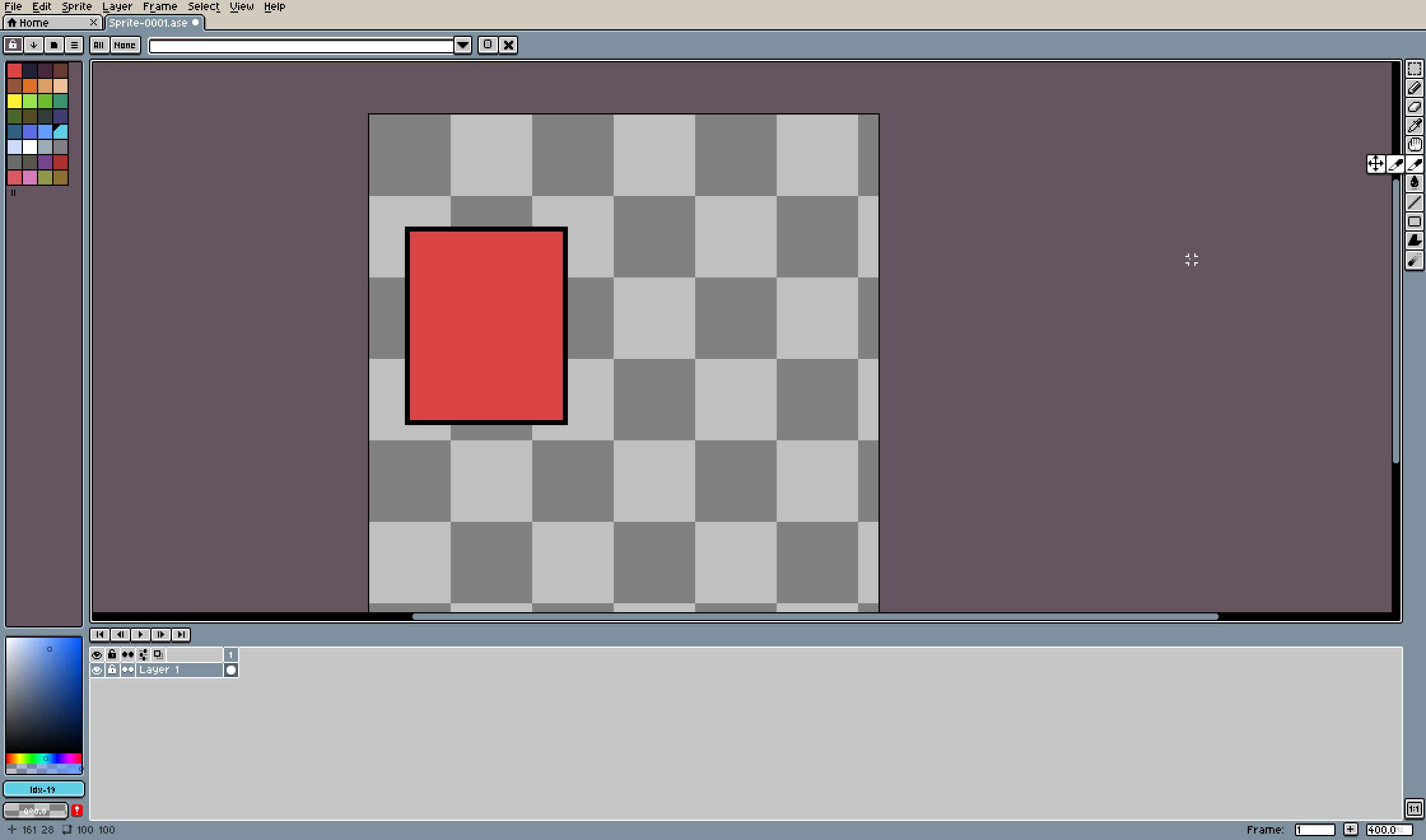Select the Rectangular Marquee tool
The height and width of the screenshot is (840, 1426).
click(1414, 69)
